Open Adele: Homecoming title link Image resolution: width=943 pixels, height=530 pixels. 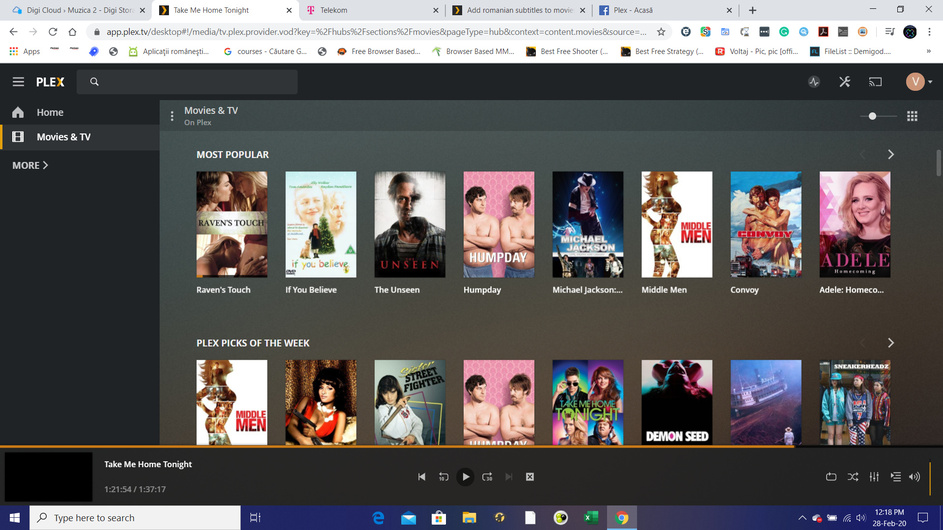(x=851, y=290)
